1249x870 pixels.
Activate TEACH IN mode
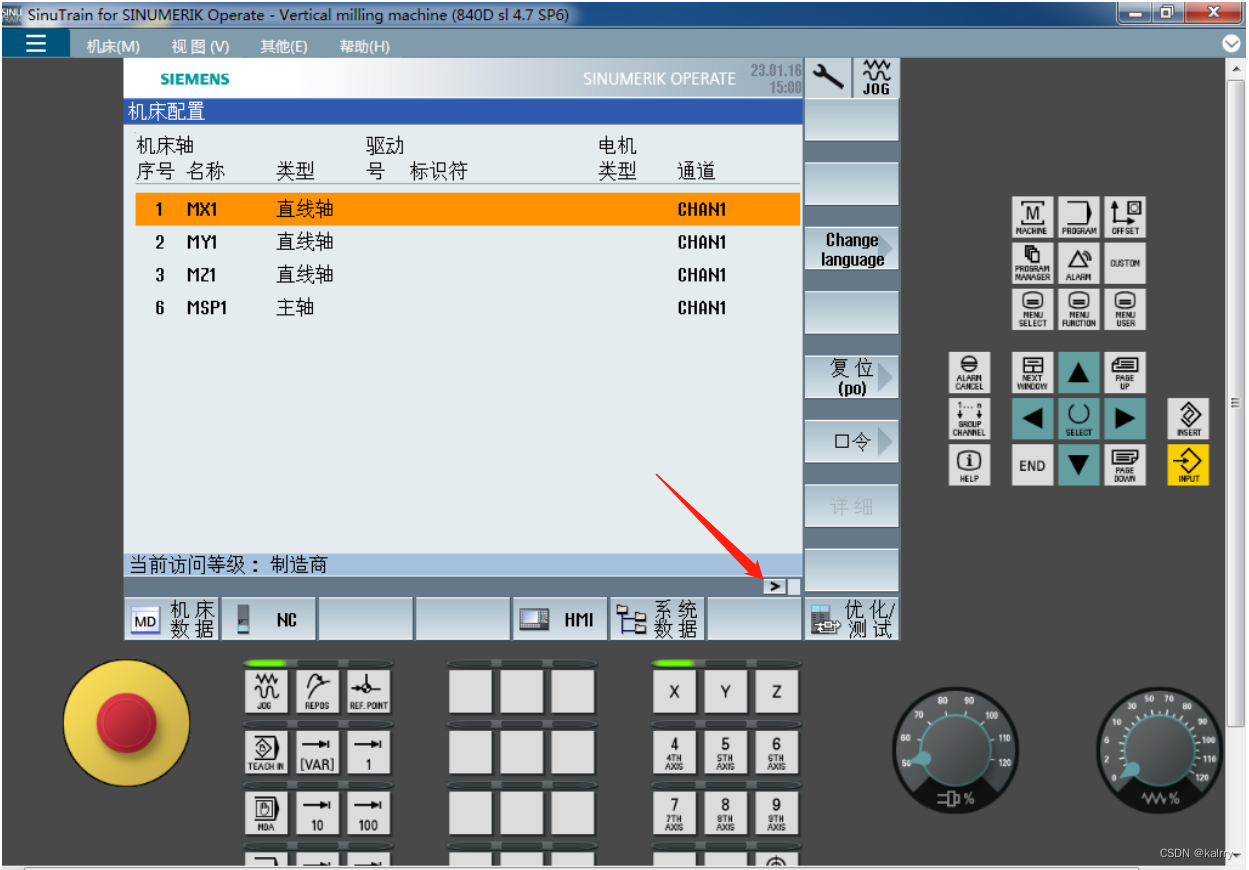266,752
